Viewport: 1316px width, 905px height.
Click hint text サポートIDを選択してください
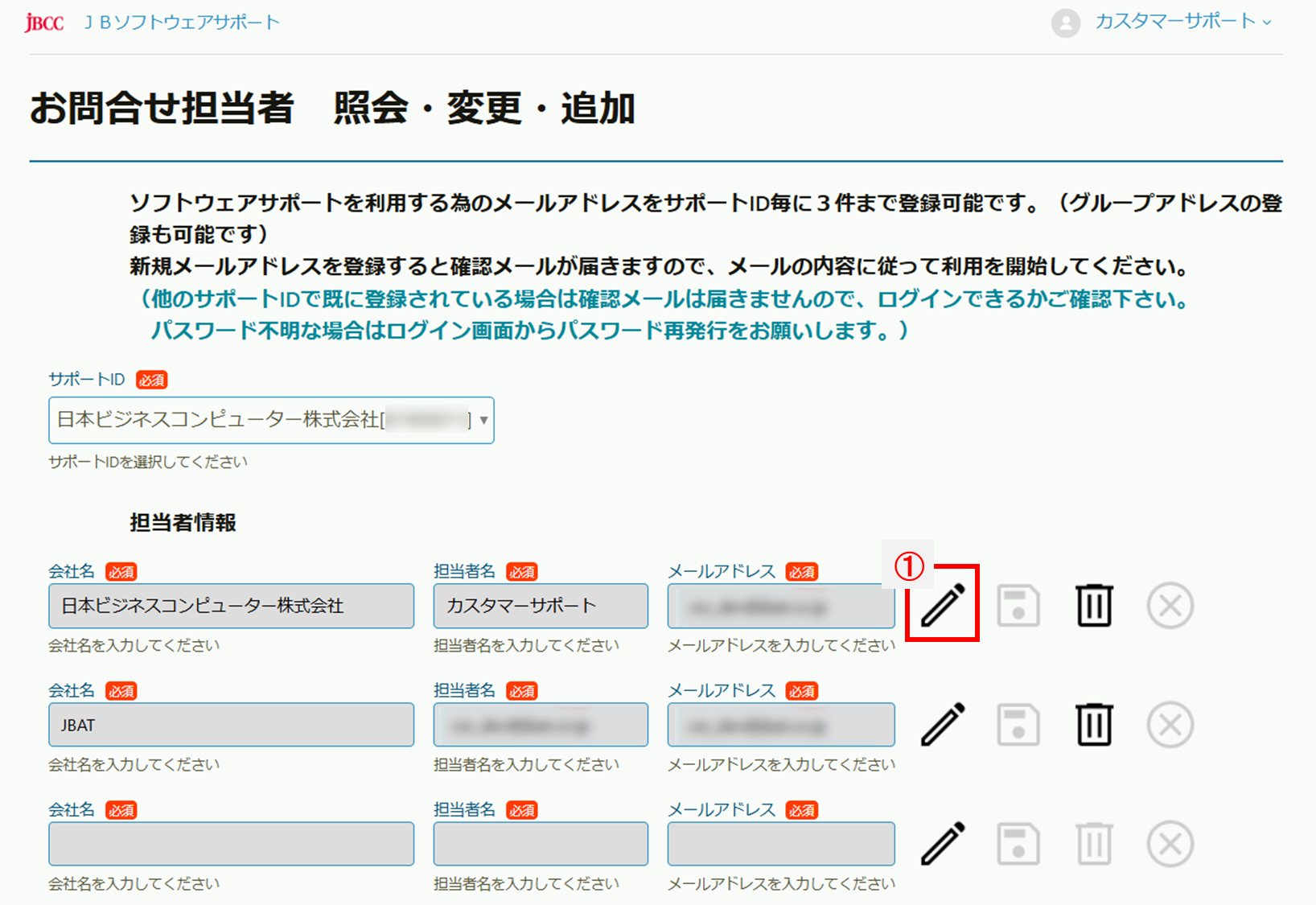148,462
